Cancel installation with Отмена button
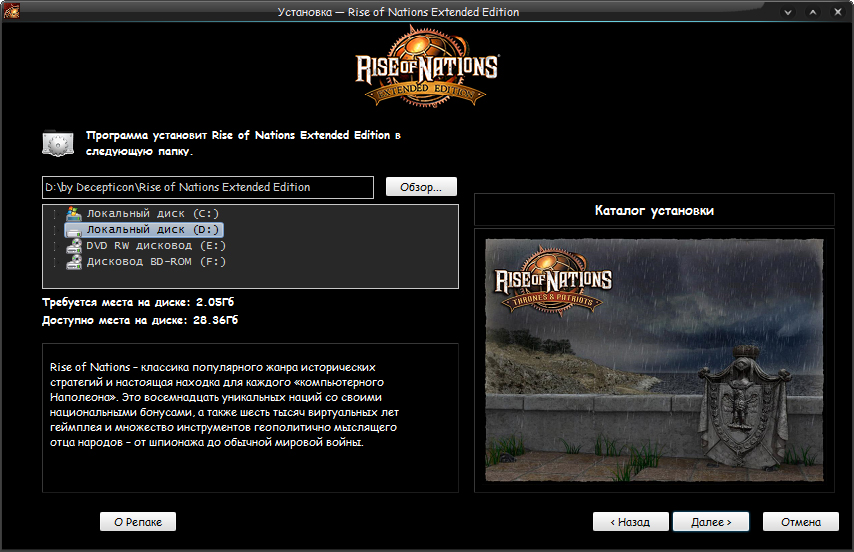The image size is (854, 552). coord(800,522)
